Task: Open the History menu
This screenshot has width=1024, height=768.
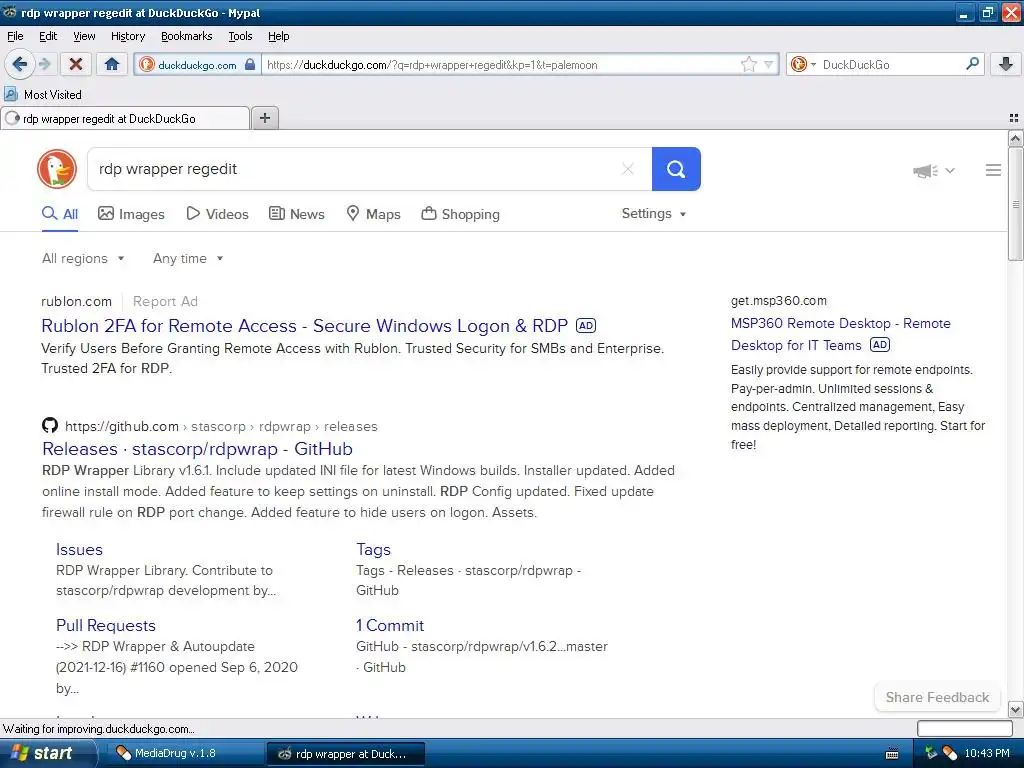Action: tap(127, 36)
